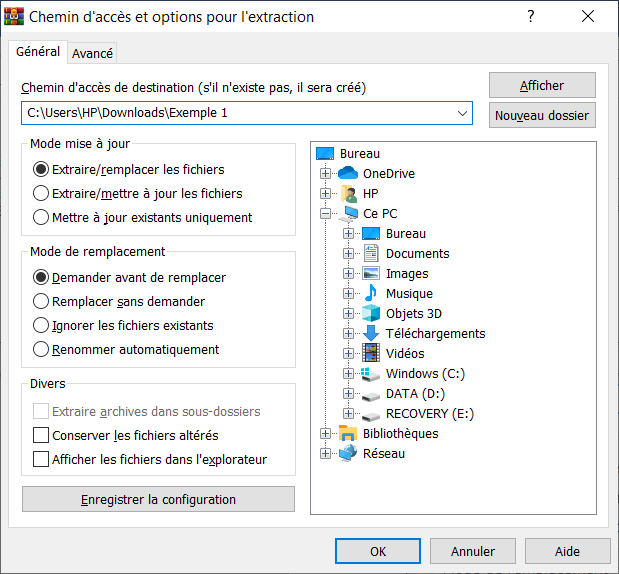Expand the HP tree node

click(325, 193)
